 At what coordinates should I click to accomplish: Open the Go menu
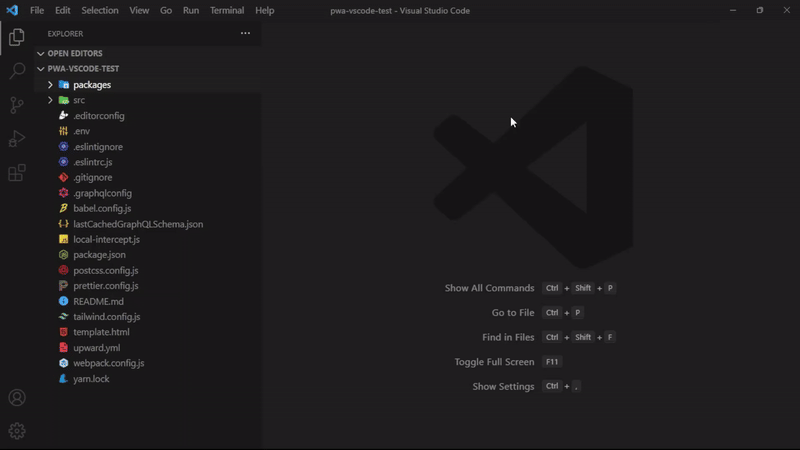pyautogui.click(x=166, y=10)
